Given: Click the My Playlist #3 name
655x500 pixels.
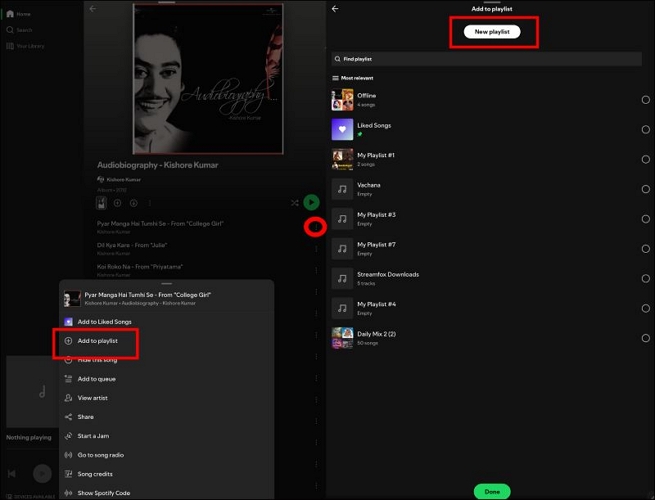Looking at the screenshot, I should coord(376,215).
